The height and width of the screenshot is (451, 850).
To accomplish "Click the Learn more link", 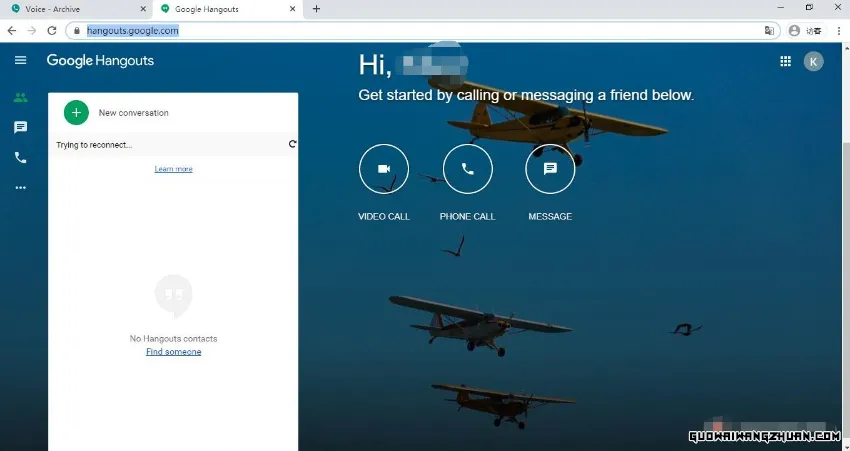I will click(x=173, y=169).
